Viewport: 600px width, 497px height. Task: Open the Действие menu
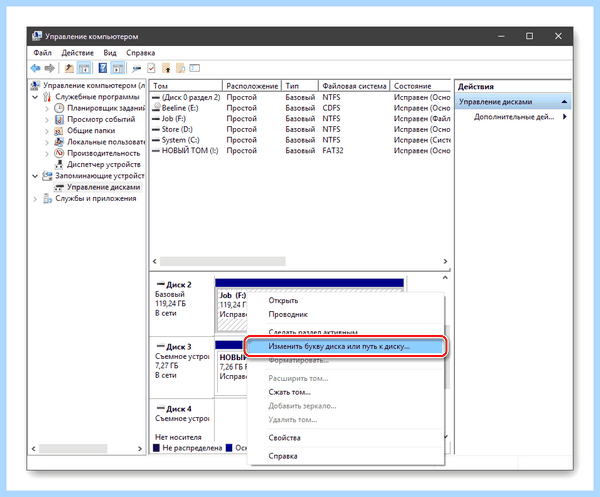78,53
